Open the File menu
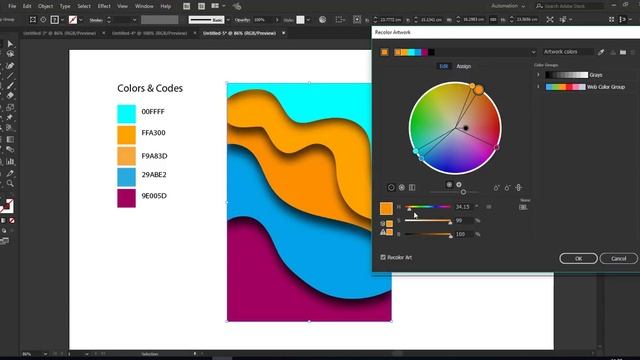The height and width of the screenshot is (360, 640). tap(12, 6)
